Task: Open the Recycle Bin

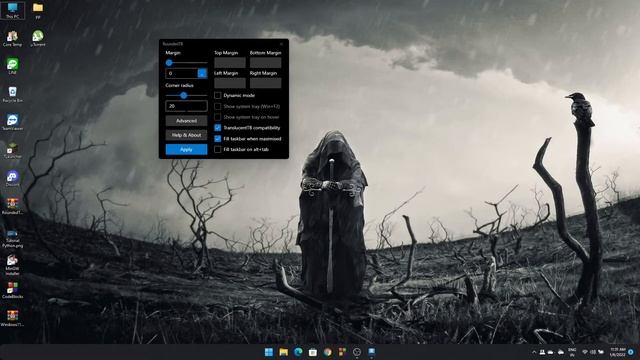Action: pyautogui.click(x=12, y=94)
